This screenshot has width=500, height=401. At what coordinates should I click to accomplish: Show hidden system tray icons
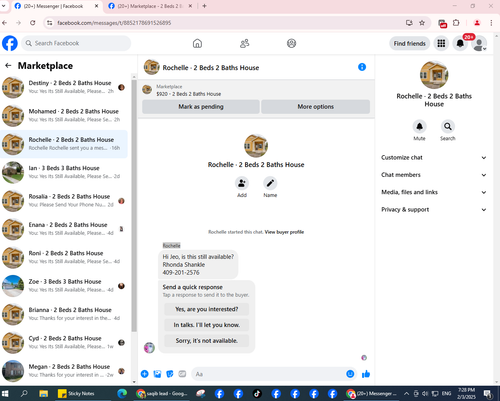406,394
